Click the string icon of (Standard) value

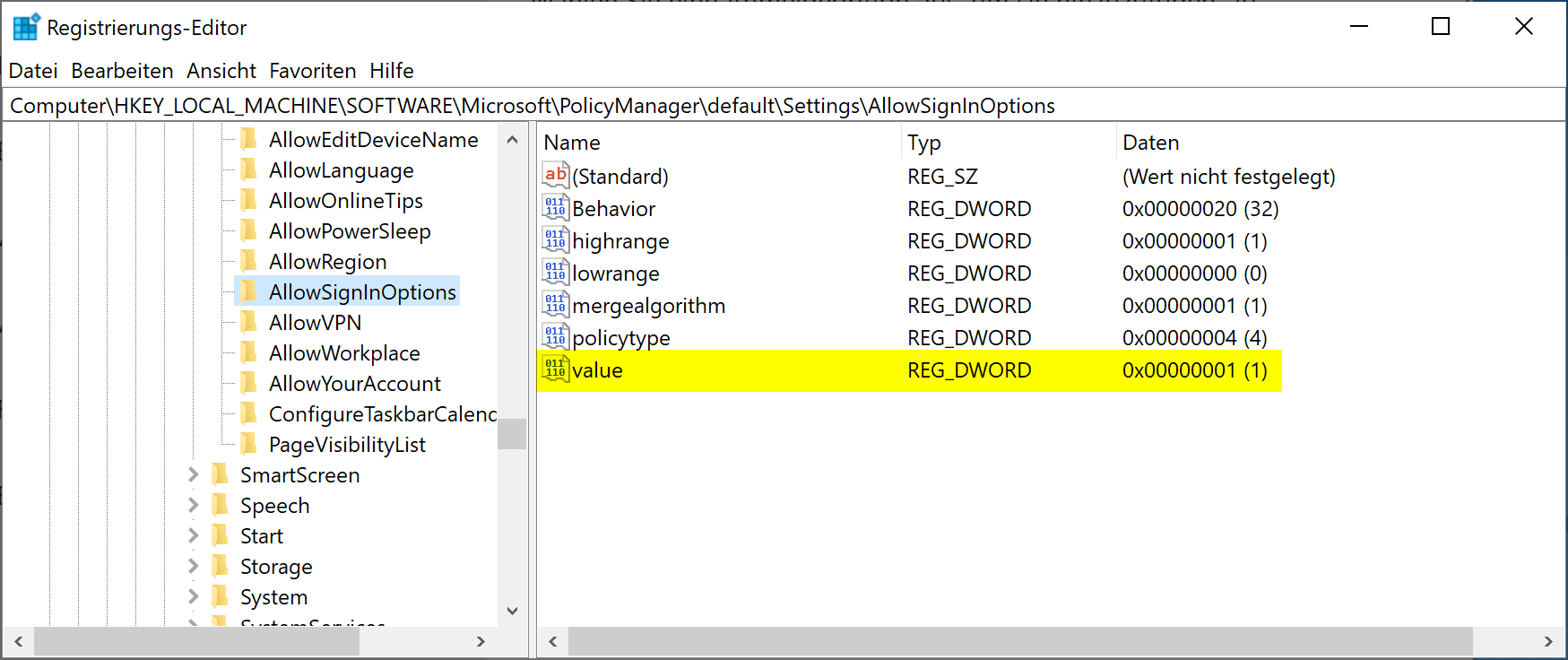pyautogui.click(x=556, y=176)
